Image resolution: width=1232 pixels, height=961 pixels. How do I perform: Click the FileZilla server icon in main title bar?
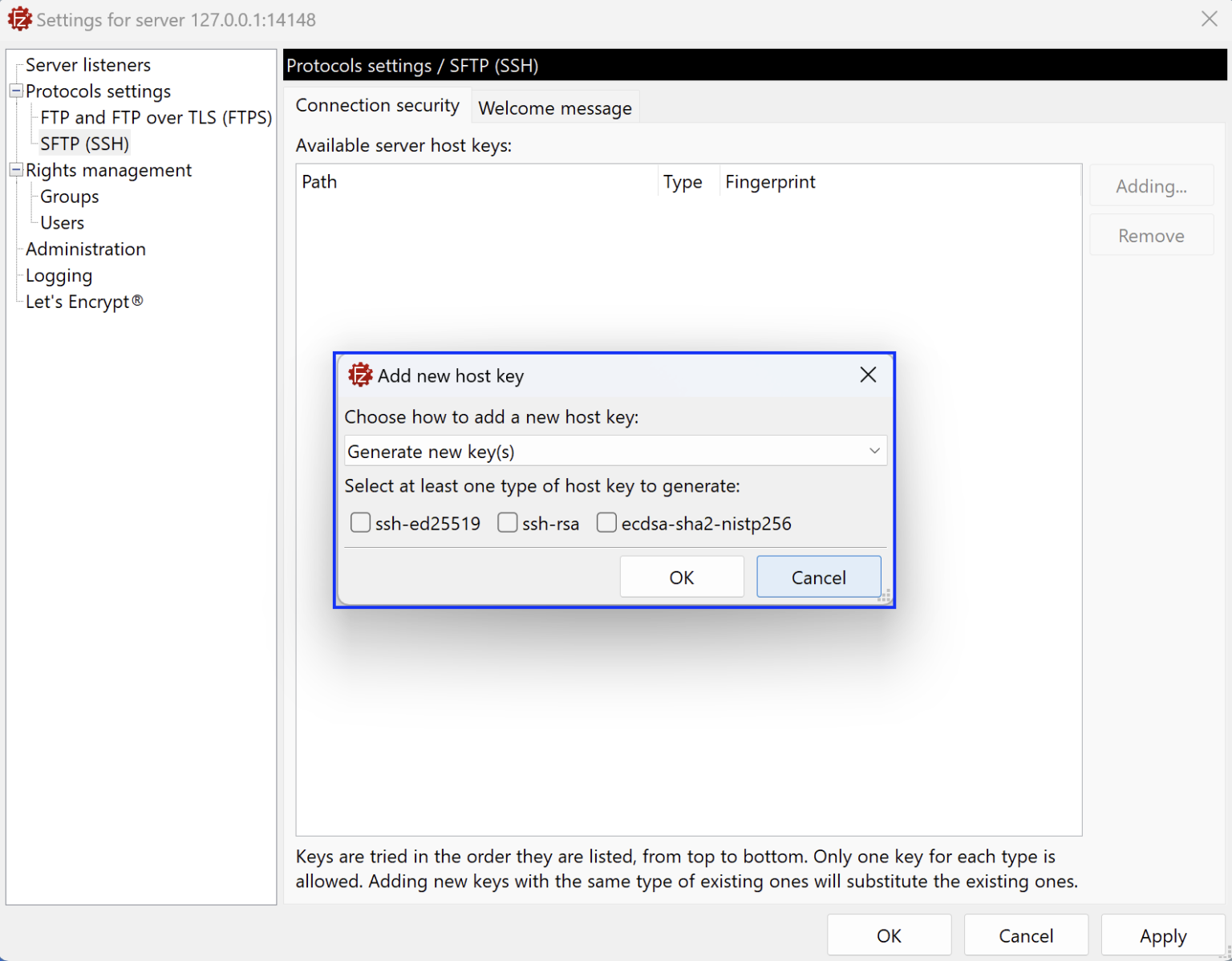[x=20, y=18]
